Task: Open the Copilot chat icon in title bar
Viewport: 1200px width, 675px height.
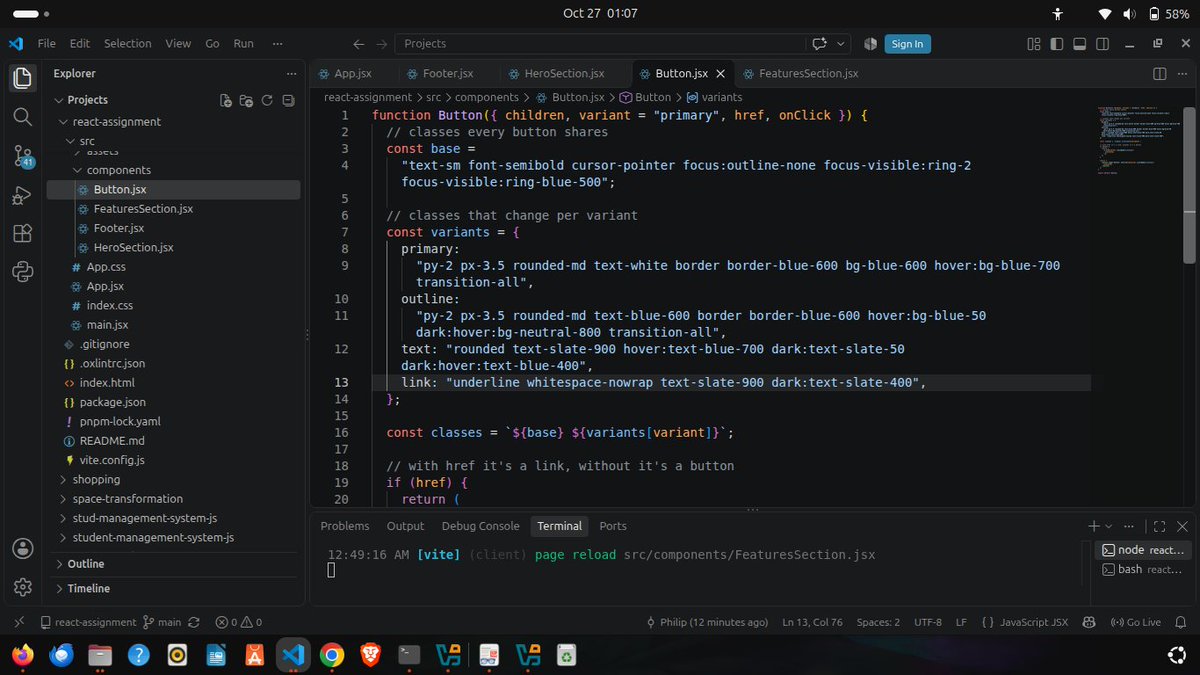Action: click(x=821, y=44)
